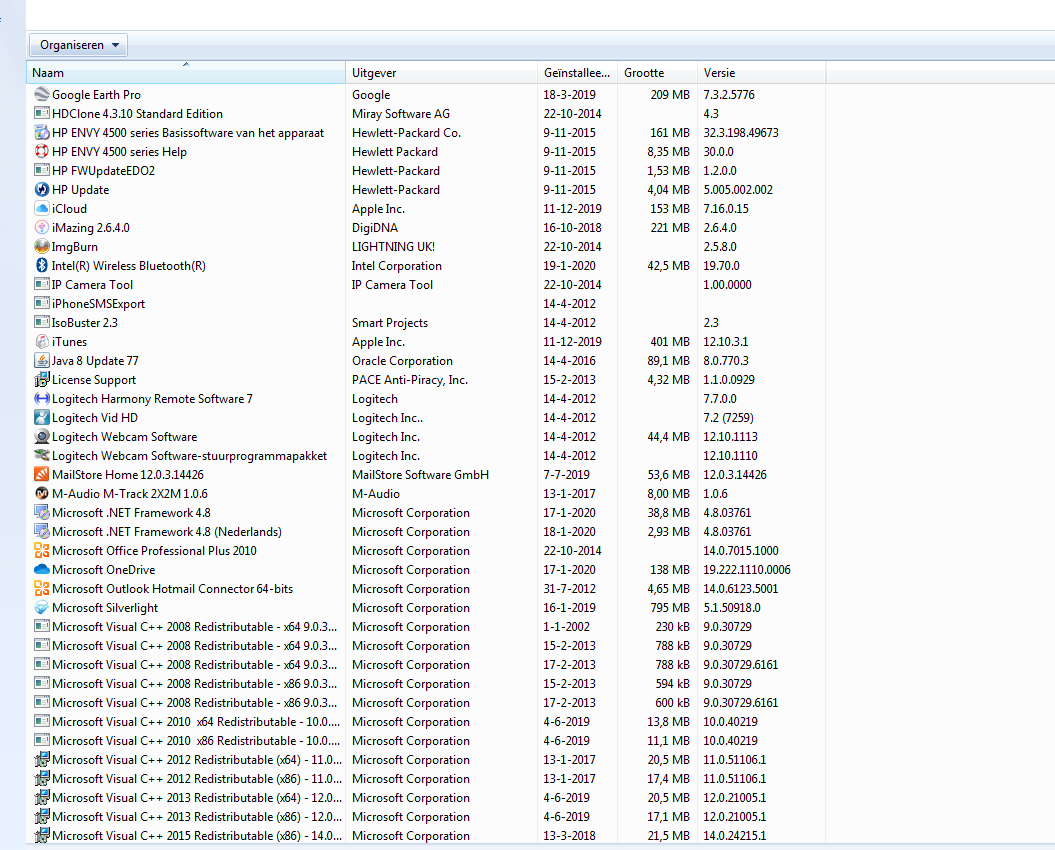Viewport: 1055px width, 850px height.
Task: Select the iCloud program icon
Action: click(42, 209)
